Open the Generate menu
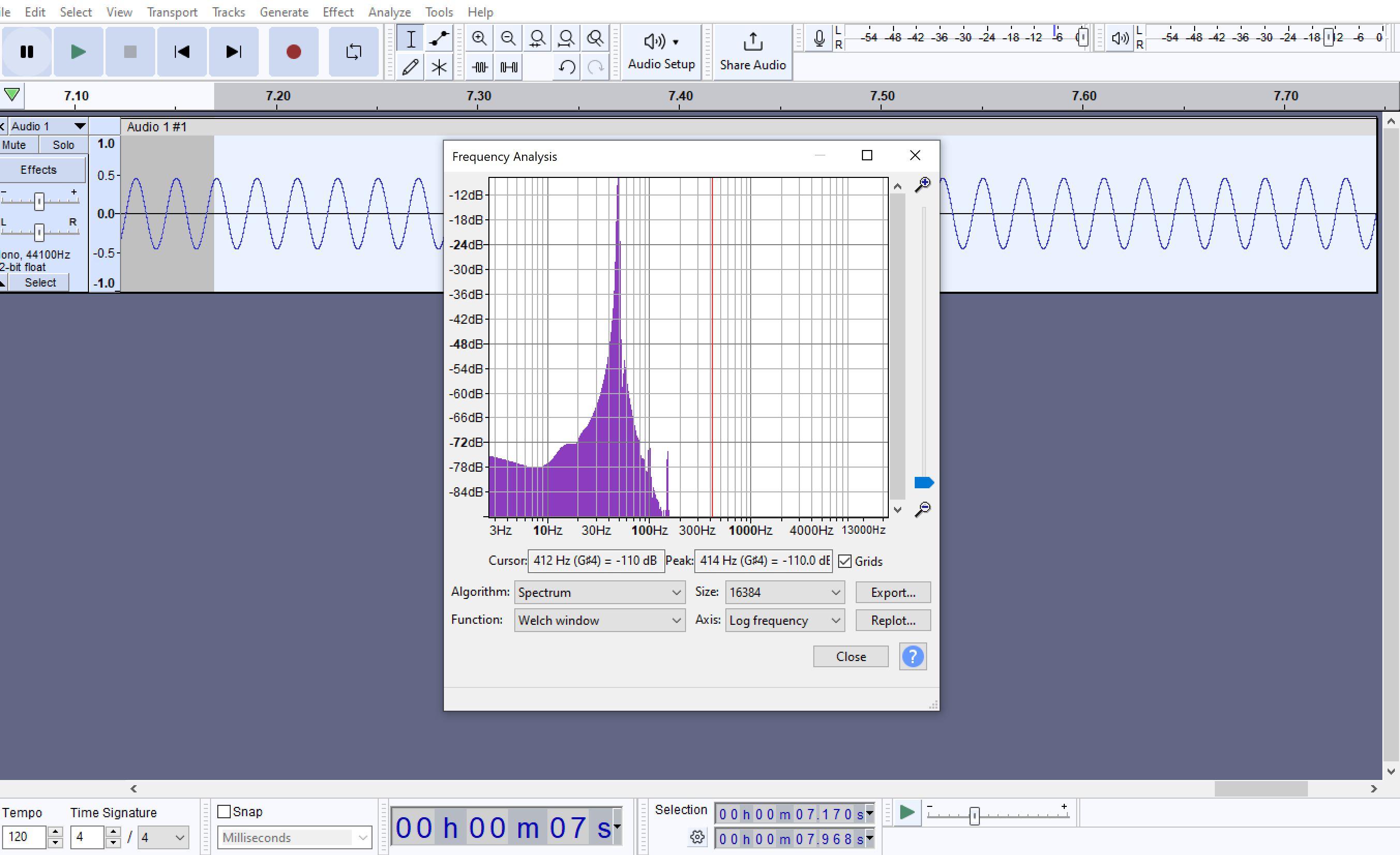The height and width of the screenshot is (855, 1400). pos(284,12)
